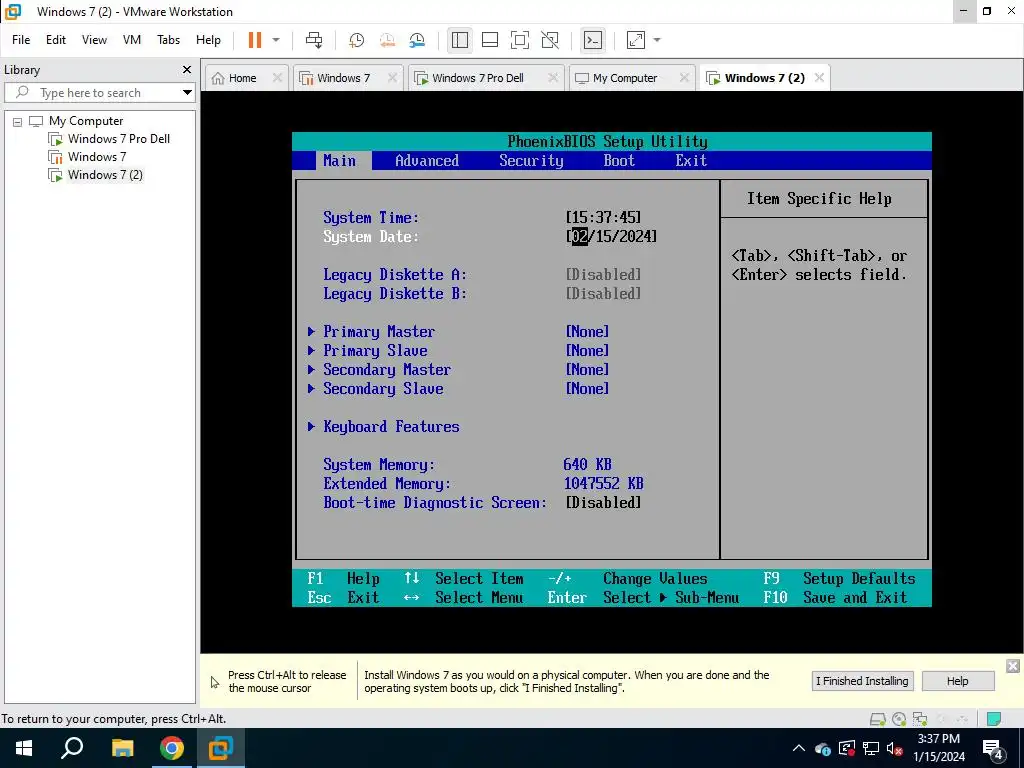Select the Boot BIOS menu
Image resolution: width=1024 pixels, height=768 pixels.
[x=619, y=161]
